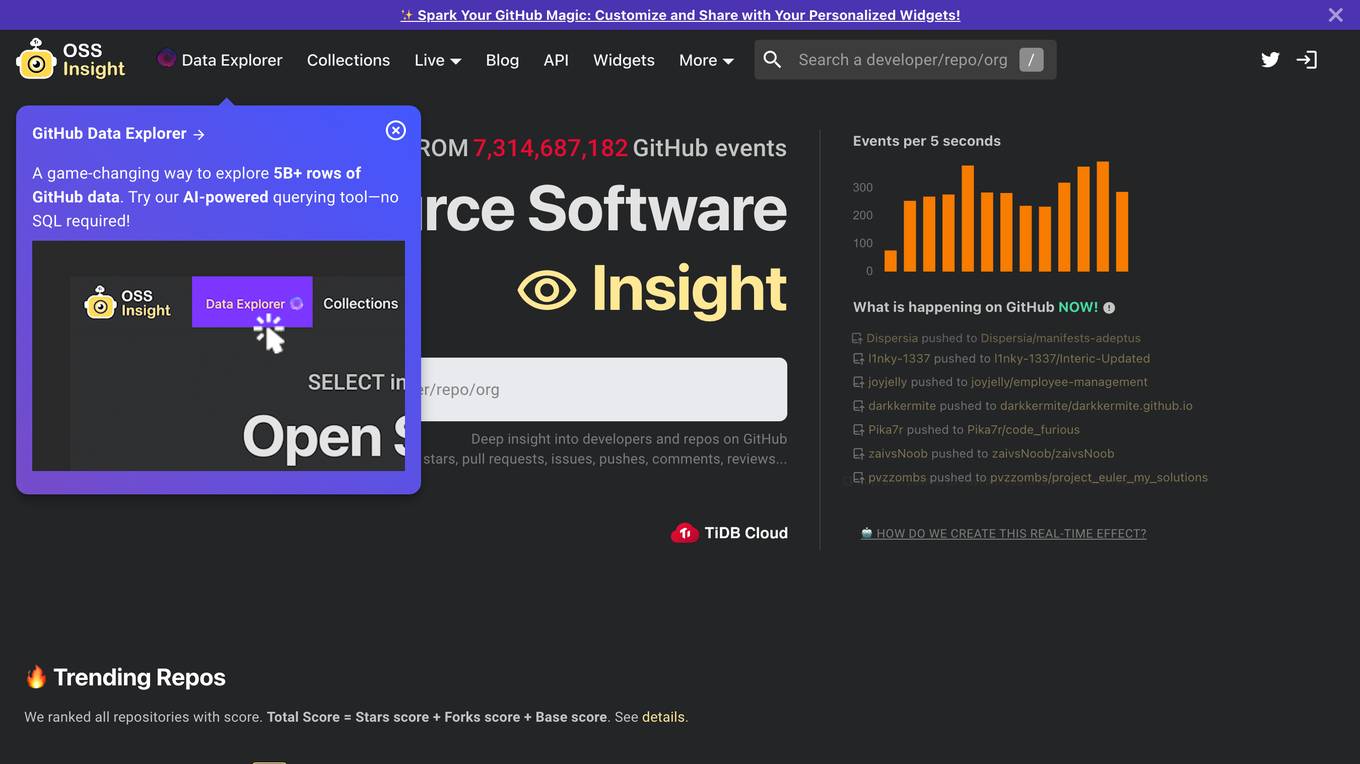Expand the Live dropdown menu

coord(438,60)
